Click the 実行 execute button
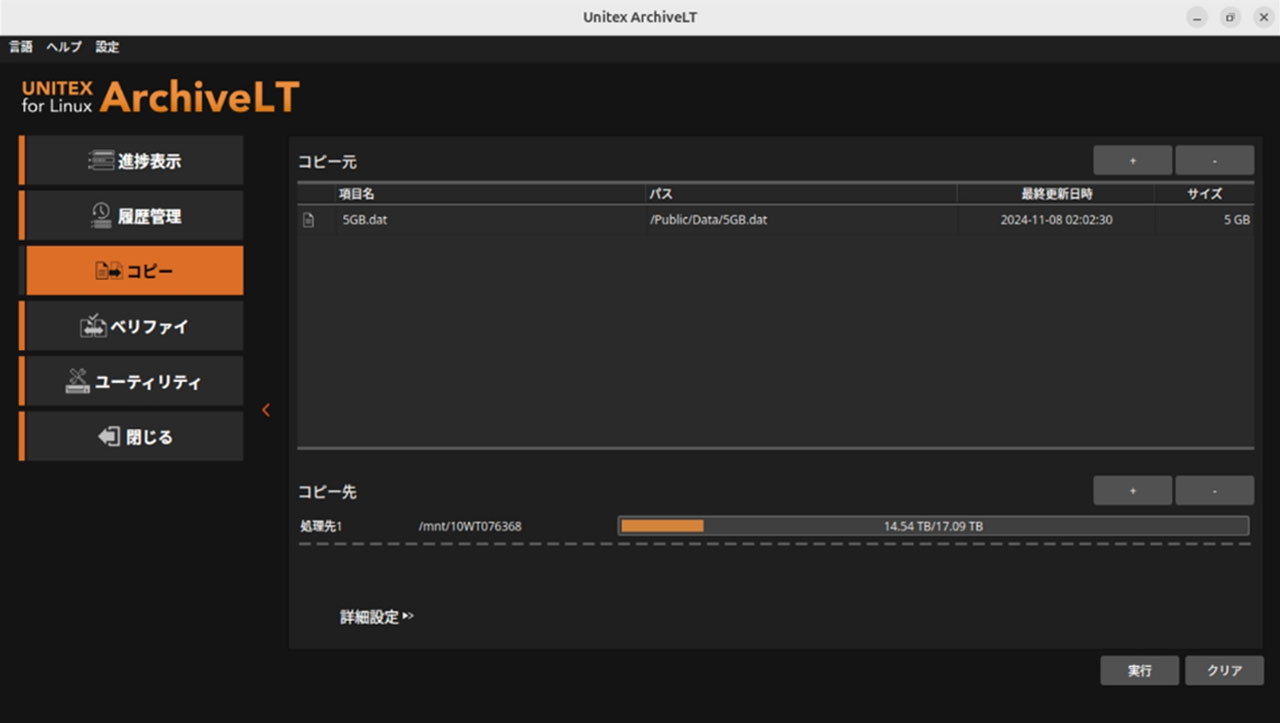Image resolution: width=1280 pixels, height=723 pixels. 1139,671
